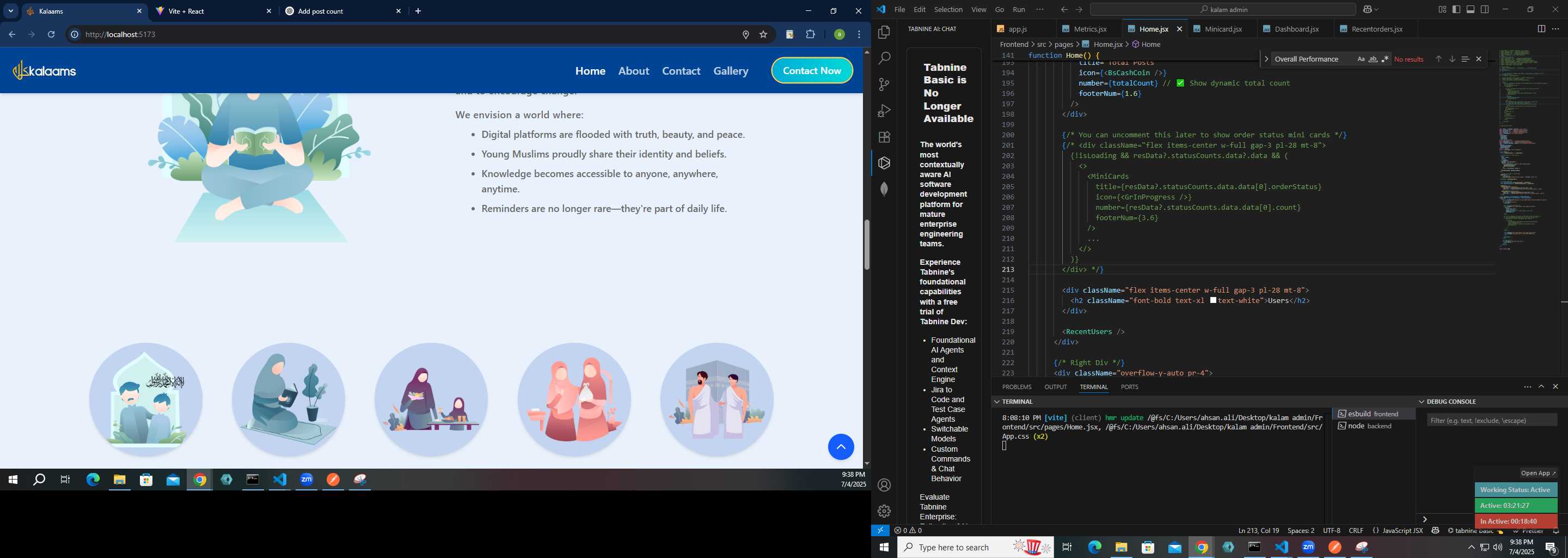Screen dimensions: 1568x558
Task: Open the Extensions view in VS Code
Action: 884,137
